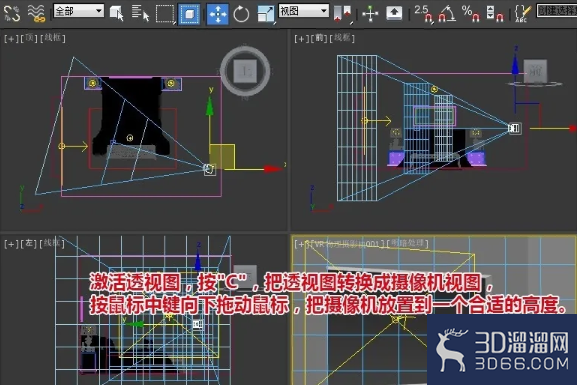Click the green Y axis arrow in the top viewport
Image resolution: width=577 pixels, height=385 pixels.
[x=210, y=107]
